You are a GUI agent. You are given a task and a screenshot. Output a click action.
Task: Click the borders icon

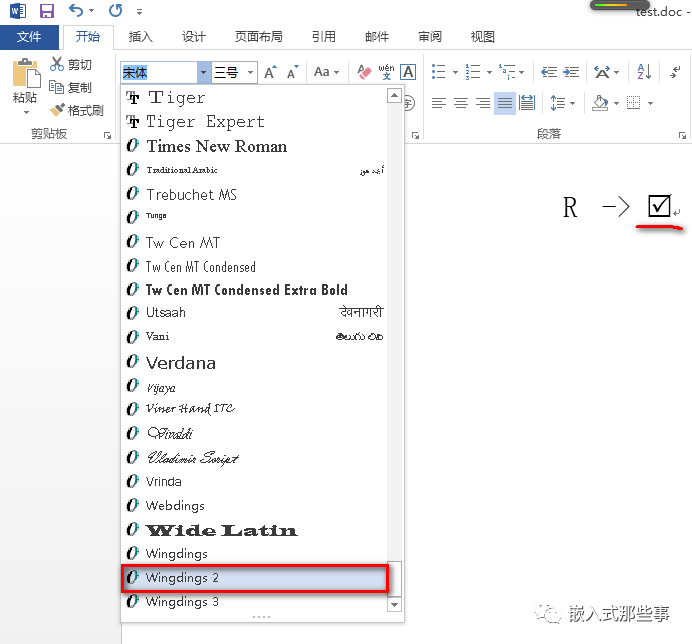click(x=633, y=103)
